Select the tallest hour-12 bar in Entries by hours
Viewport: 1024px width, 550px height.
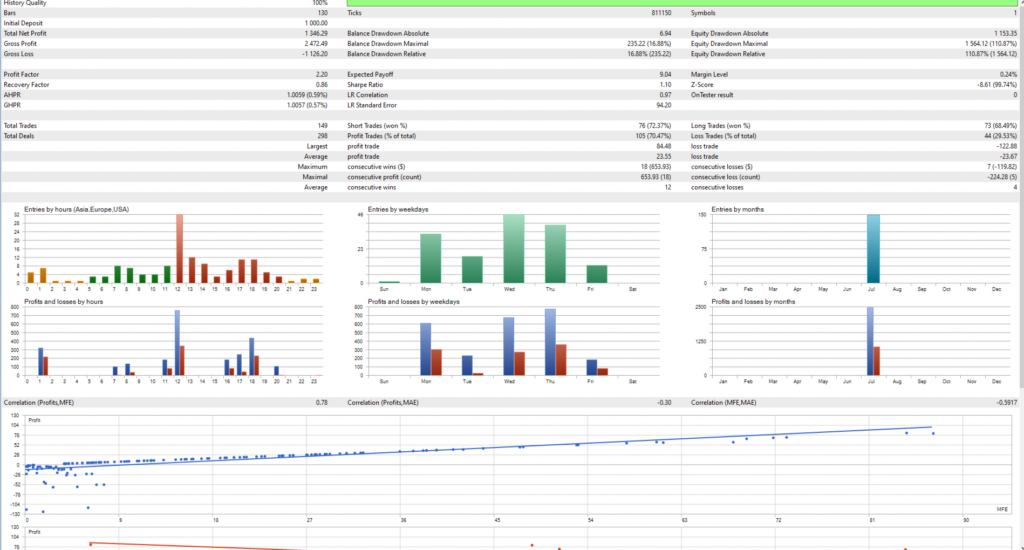180,248
